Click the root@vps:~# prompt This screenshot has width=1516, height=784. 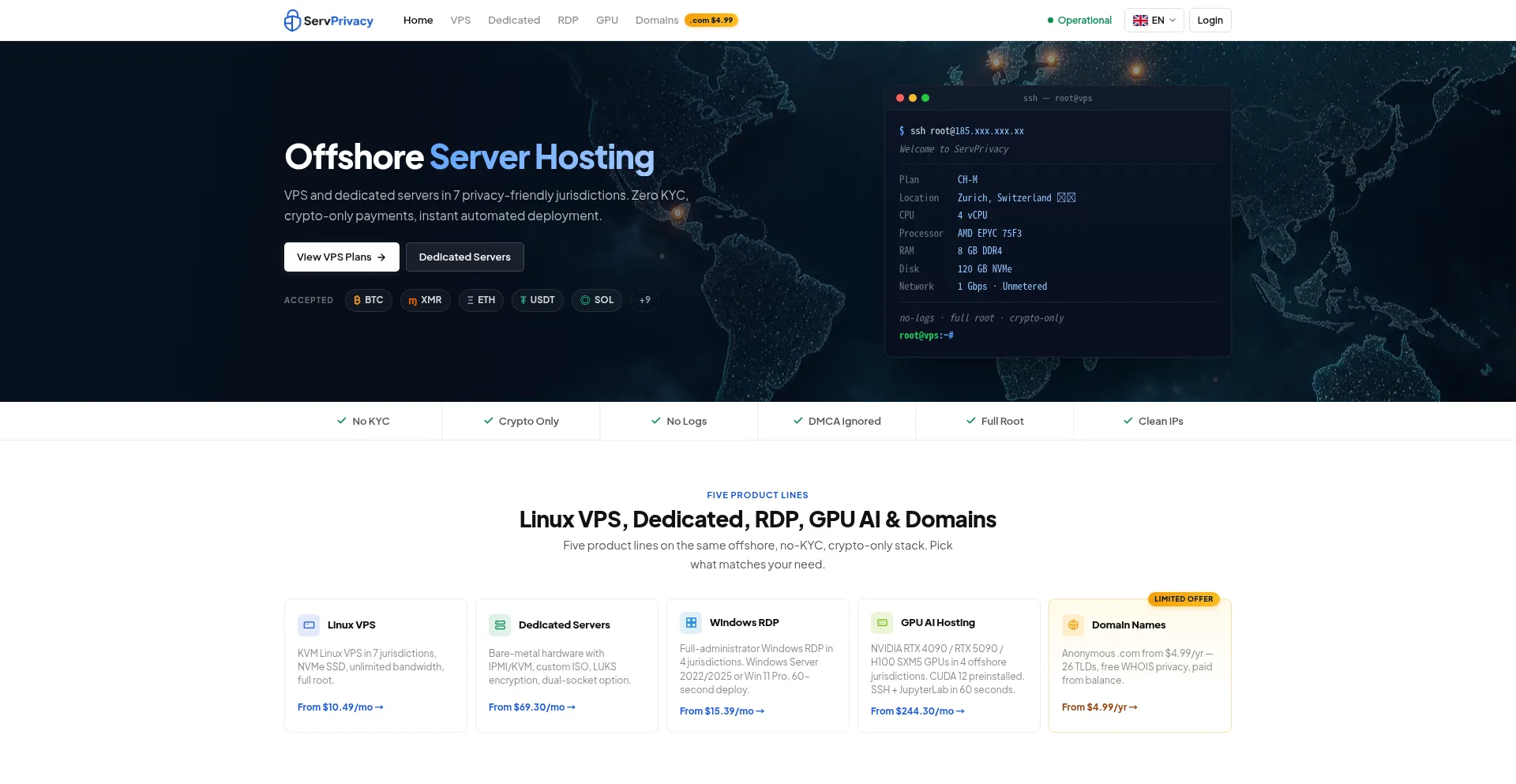click(926, 336)
